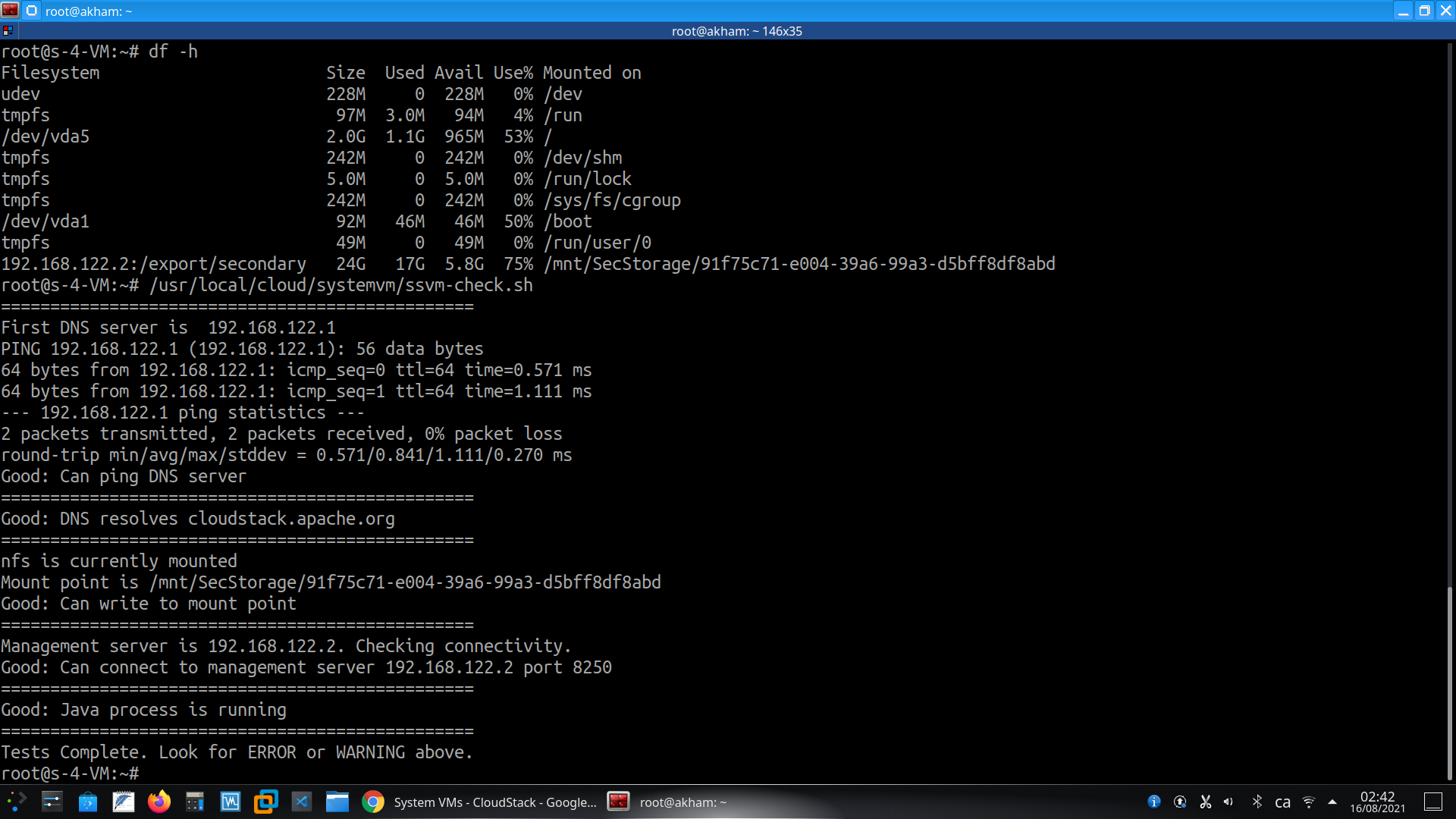1456x819 pixels.
Task: Toggle Bluetooth from the system tray
Action: (x=1257, y=802)
